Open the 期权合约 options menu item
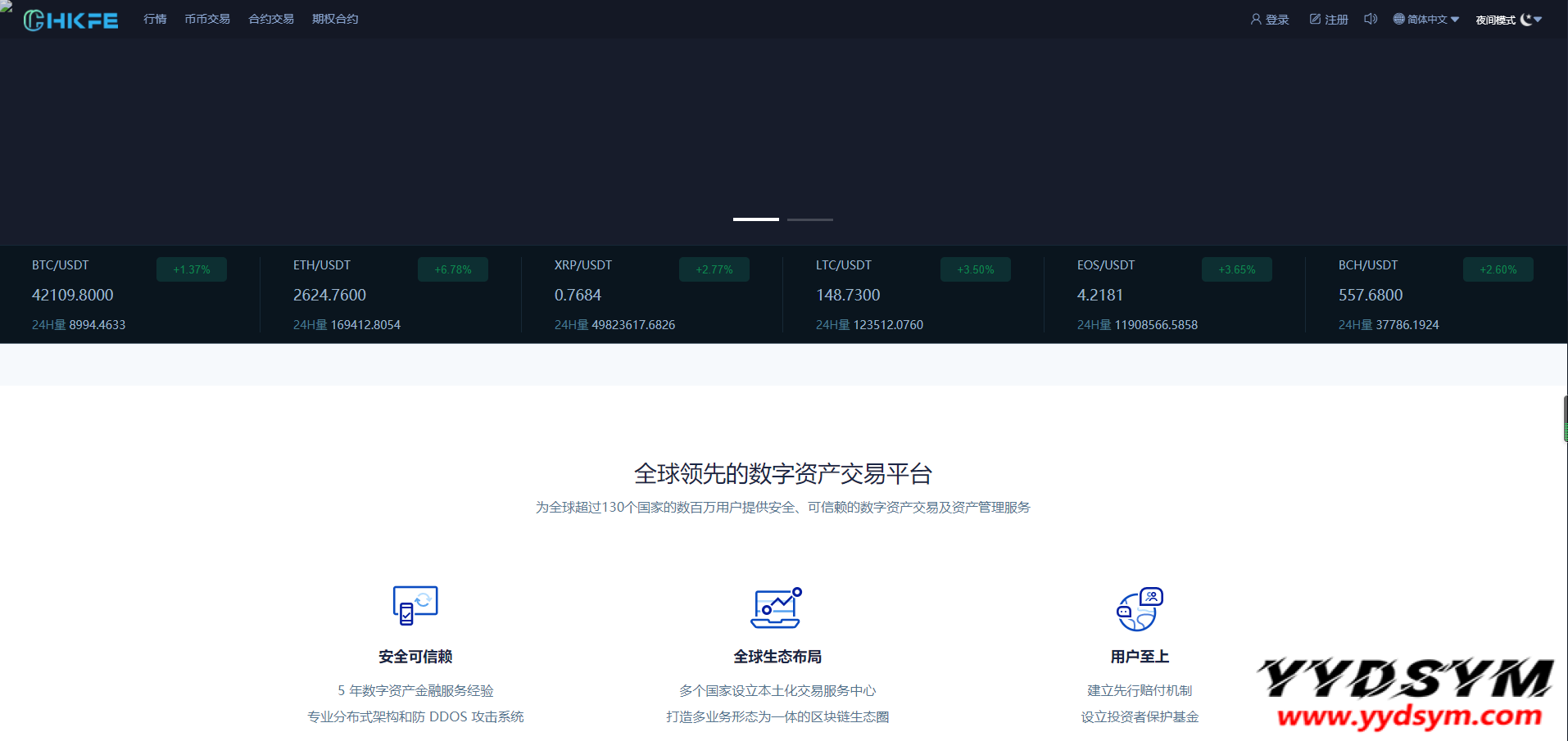 point(335,19)
